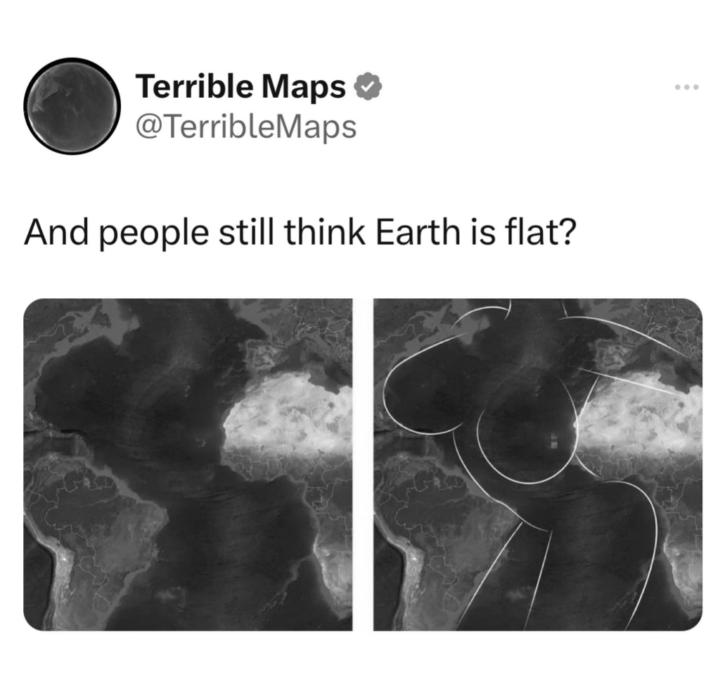Open the Terrible Maps profile avatar
Screen dimensions: 720x687
coord(72,106)
